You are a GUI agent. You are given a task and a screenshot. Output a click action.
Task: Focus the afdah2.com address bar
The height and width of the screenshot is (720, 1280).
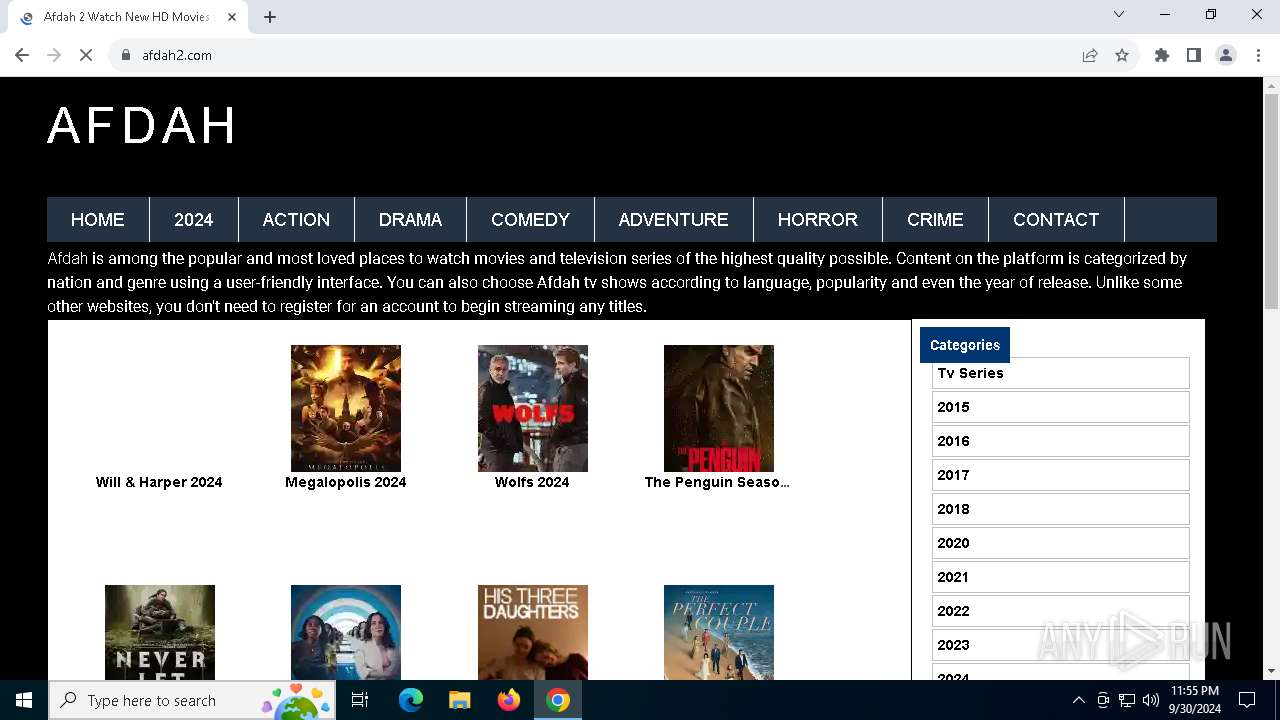[x=600, y=55]
